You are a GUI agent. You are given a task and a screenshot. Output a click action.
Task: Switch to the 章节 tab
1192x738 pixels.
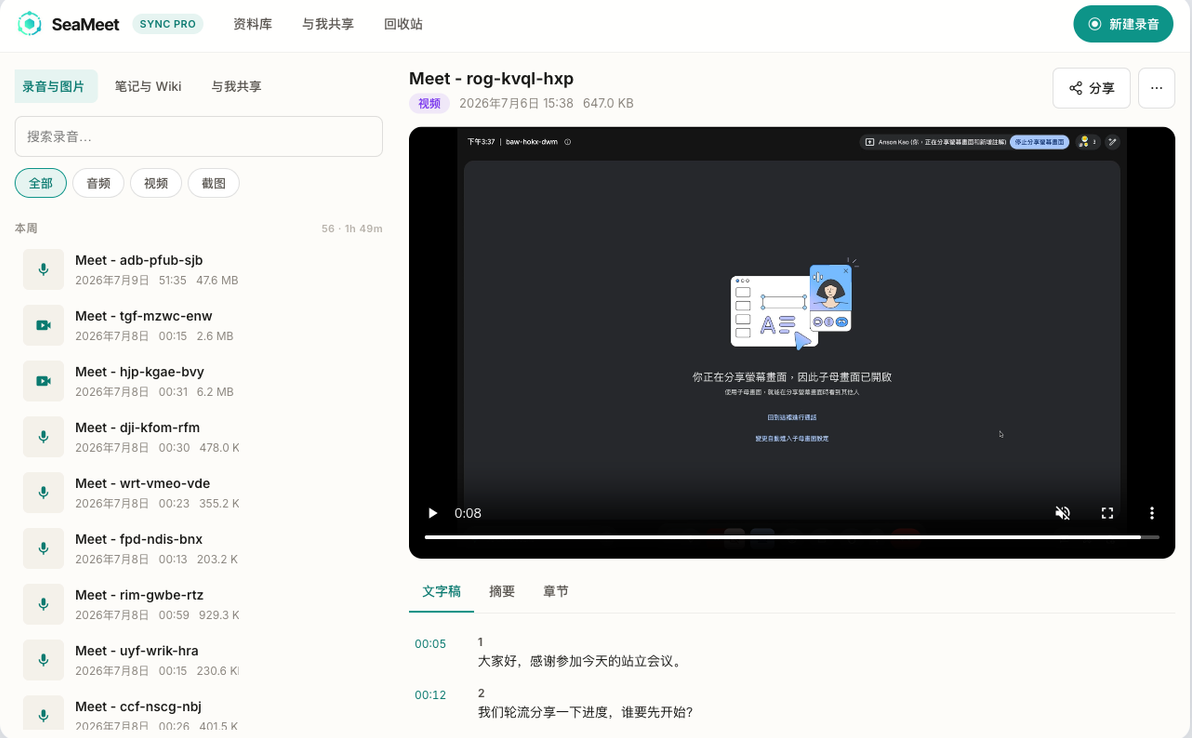pyautogui.click(x=556, y=591)
